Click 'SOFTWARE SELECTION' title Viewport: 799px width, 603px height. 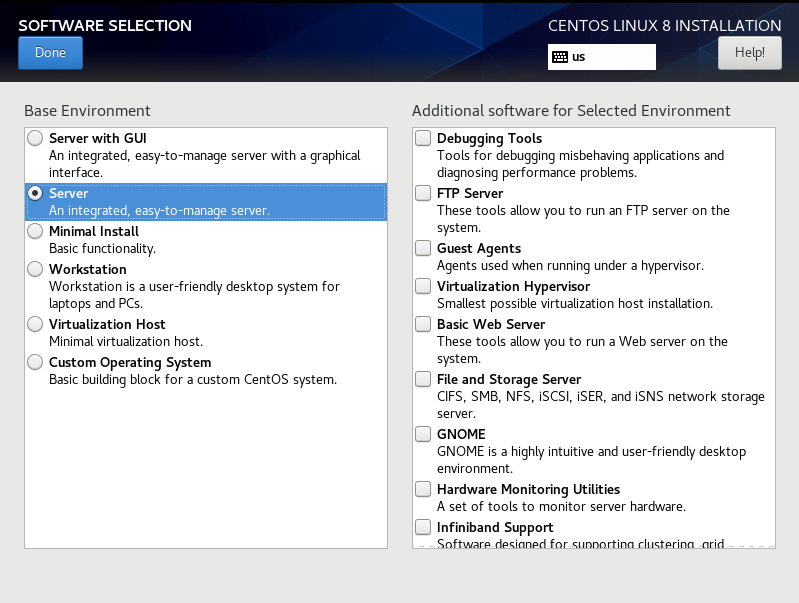pos(105,25)
